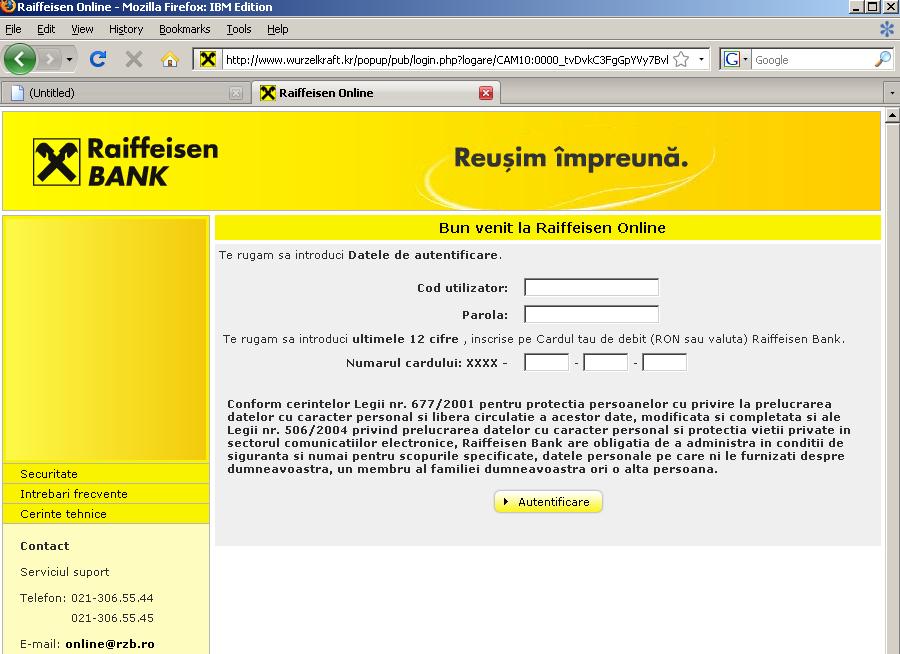900x654 pixels.
Task: Click the Raiffeisen site favicon in address bar
Action: (208, 59)
